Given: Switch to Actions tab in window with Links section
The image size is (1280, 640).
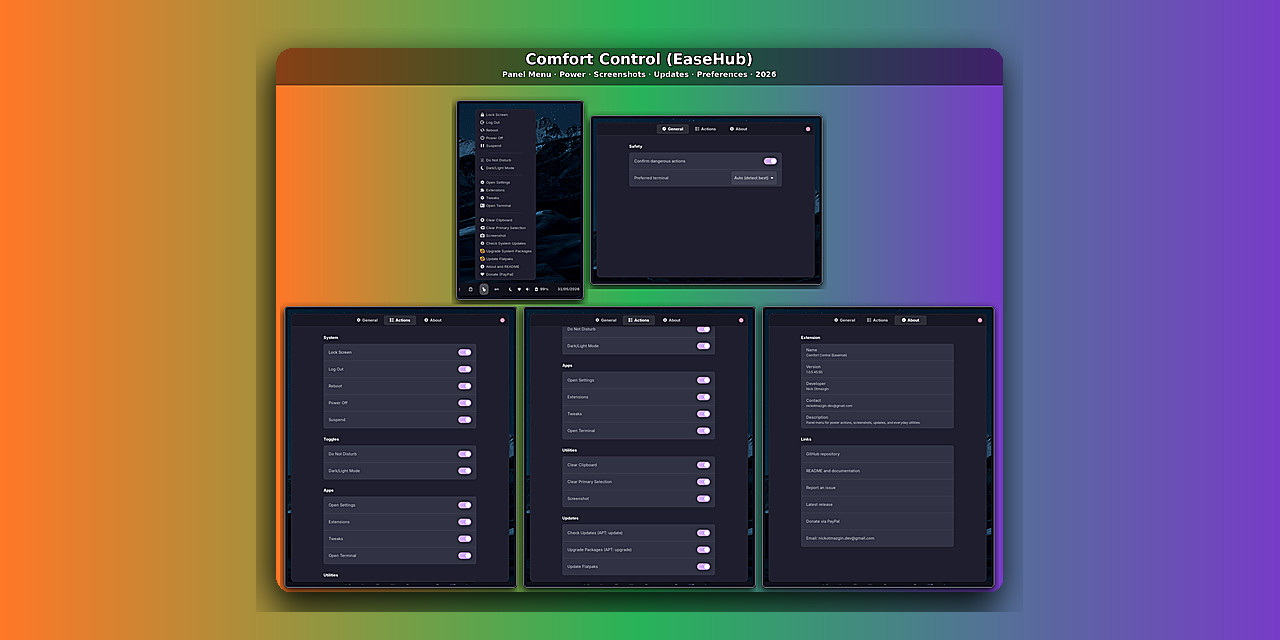Looking at the screenshot, I should coord(878,320).
